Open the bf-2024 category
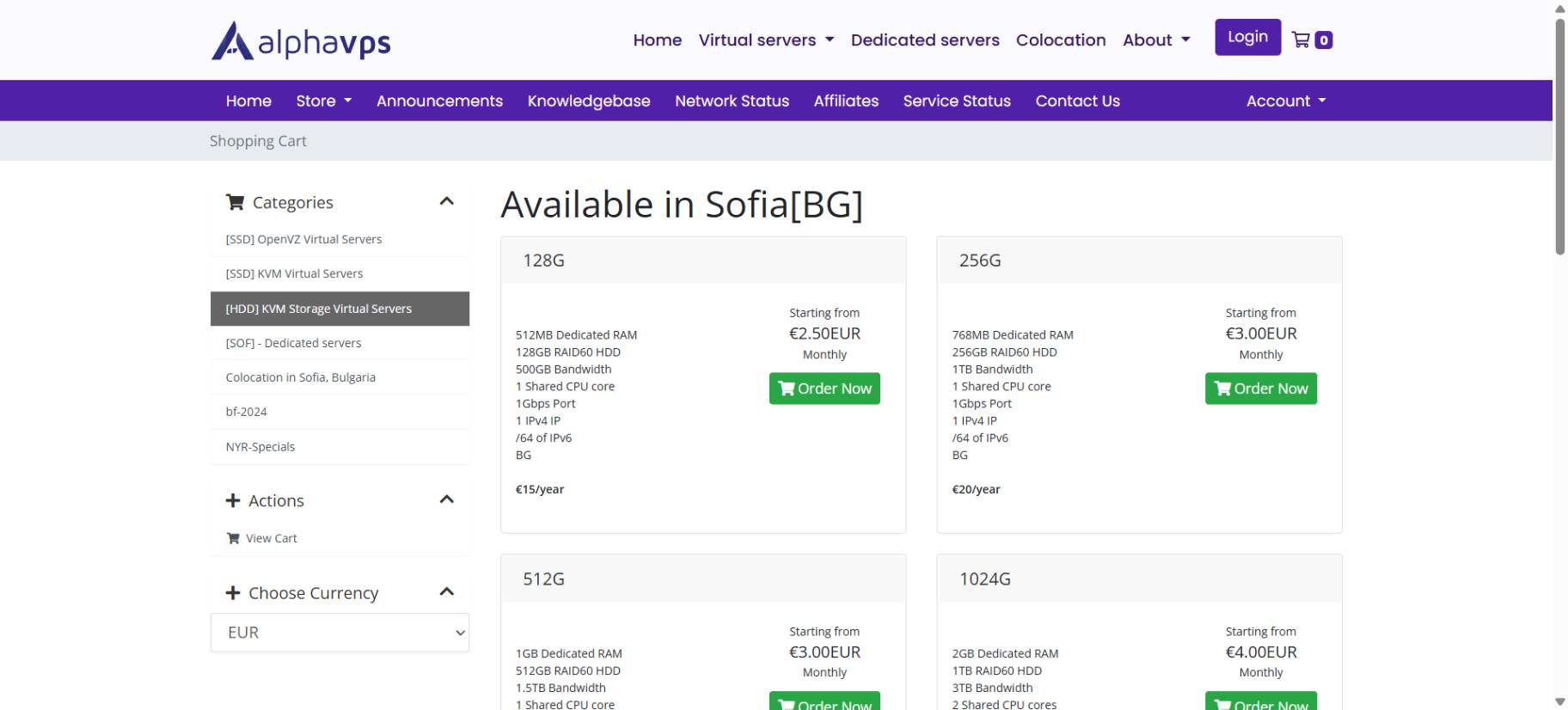The image size is (1568, 710). [340, 412]
